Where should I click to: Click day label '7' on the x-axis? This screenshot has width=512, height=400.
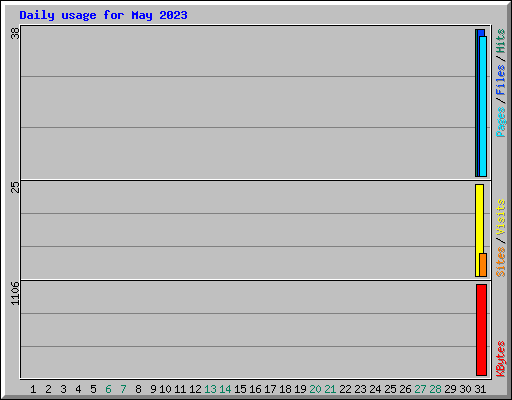coord(123,389)
